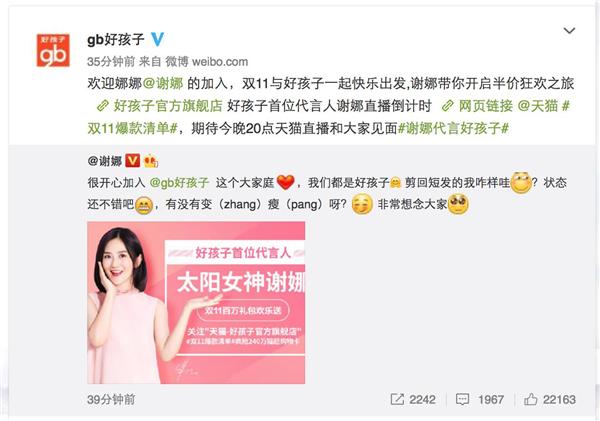Click the red V badge beside @谢娜
The image size is (600, 421).
pyautogui.click(x=132, y=161)
